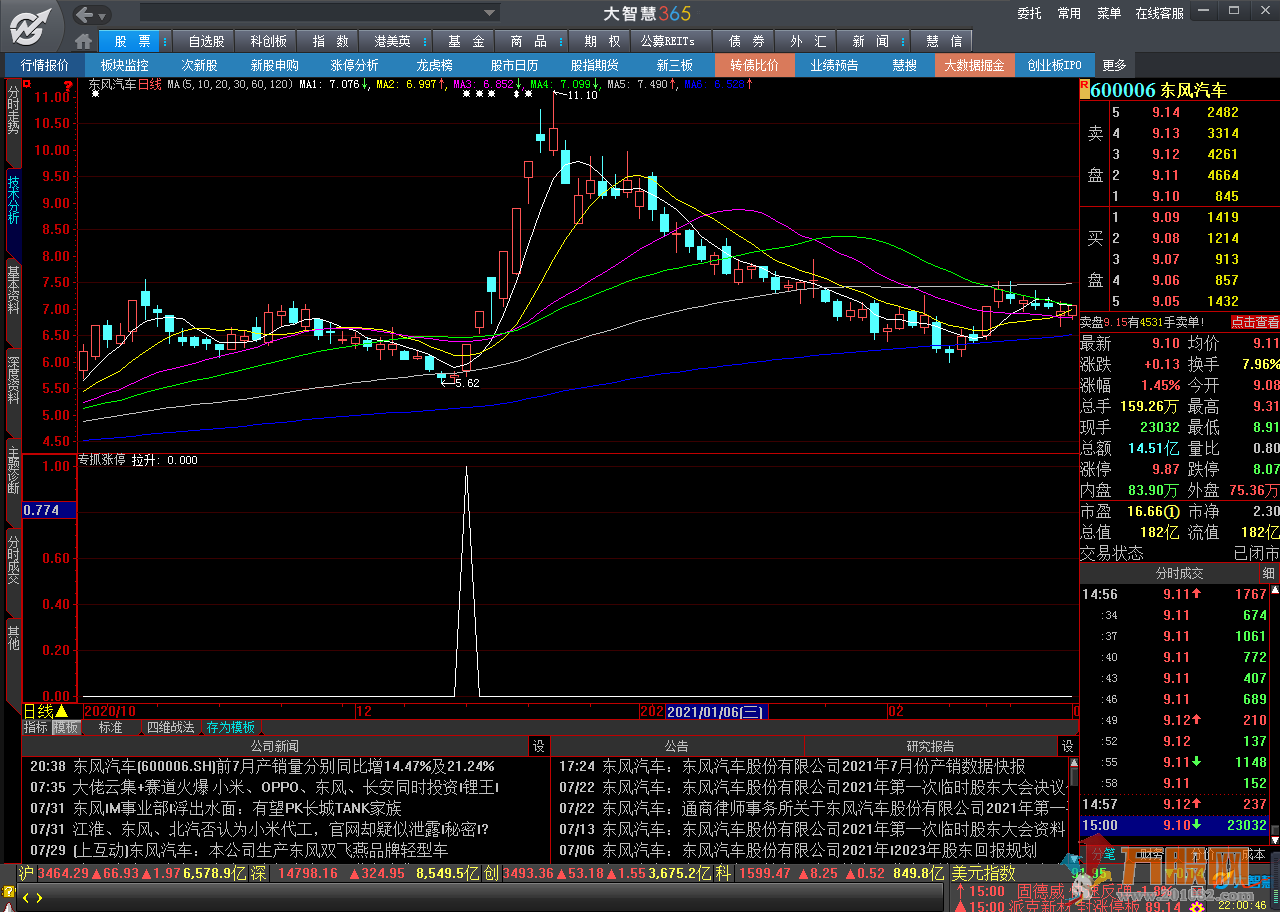Image resolution: width=1280 pixels, height=912 pixels.
Task: Open 研究报告 settings 设 button
Action: click(x=1068, y=746)
